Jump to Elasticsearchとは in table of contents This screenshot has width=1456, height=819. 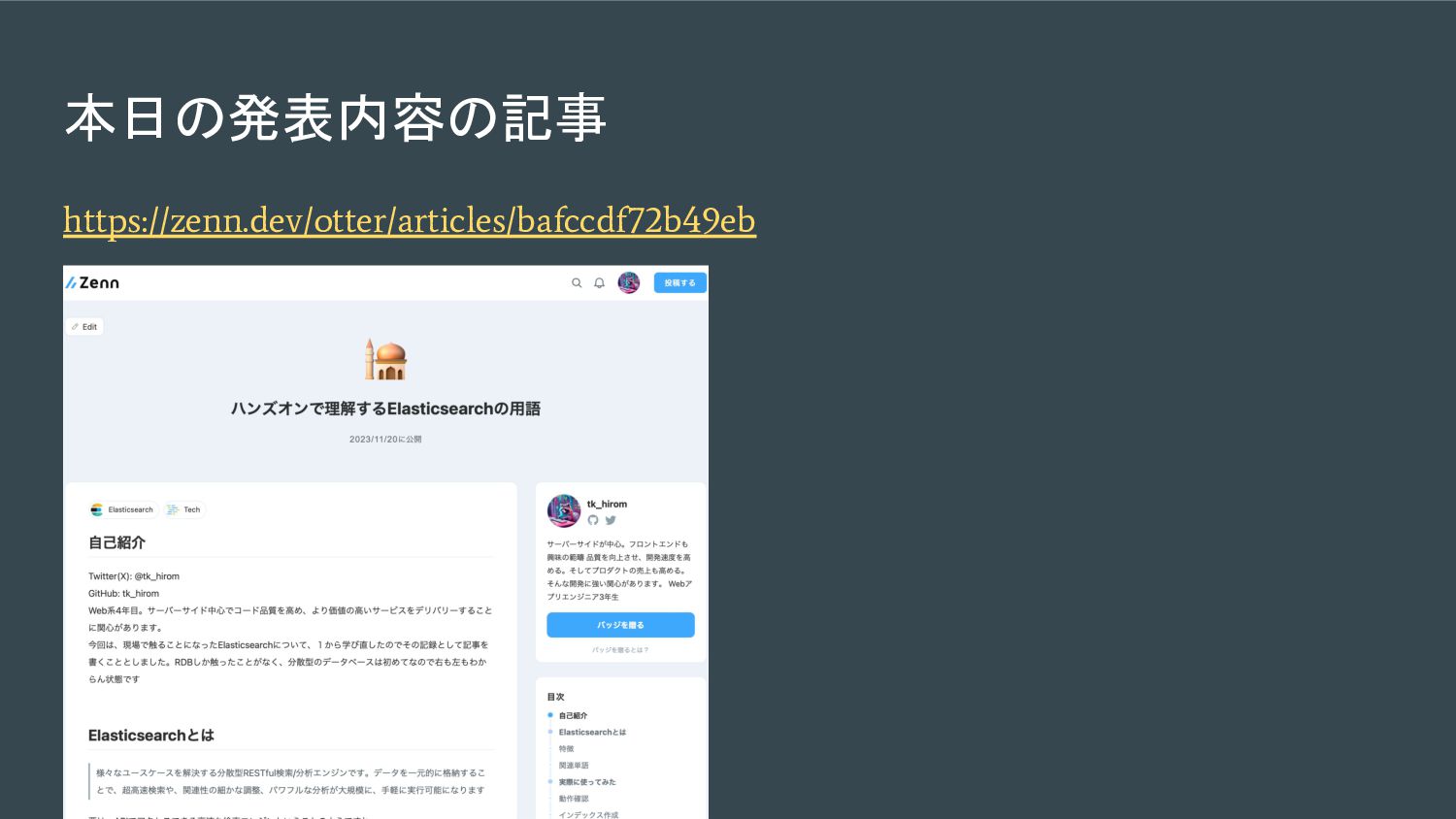(x=592, y=732)
